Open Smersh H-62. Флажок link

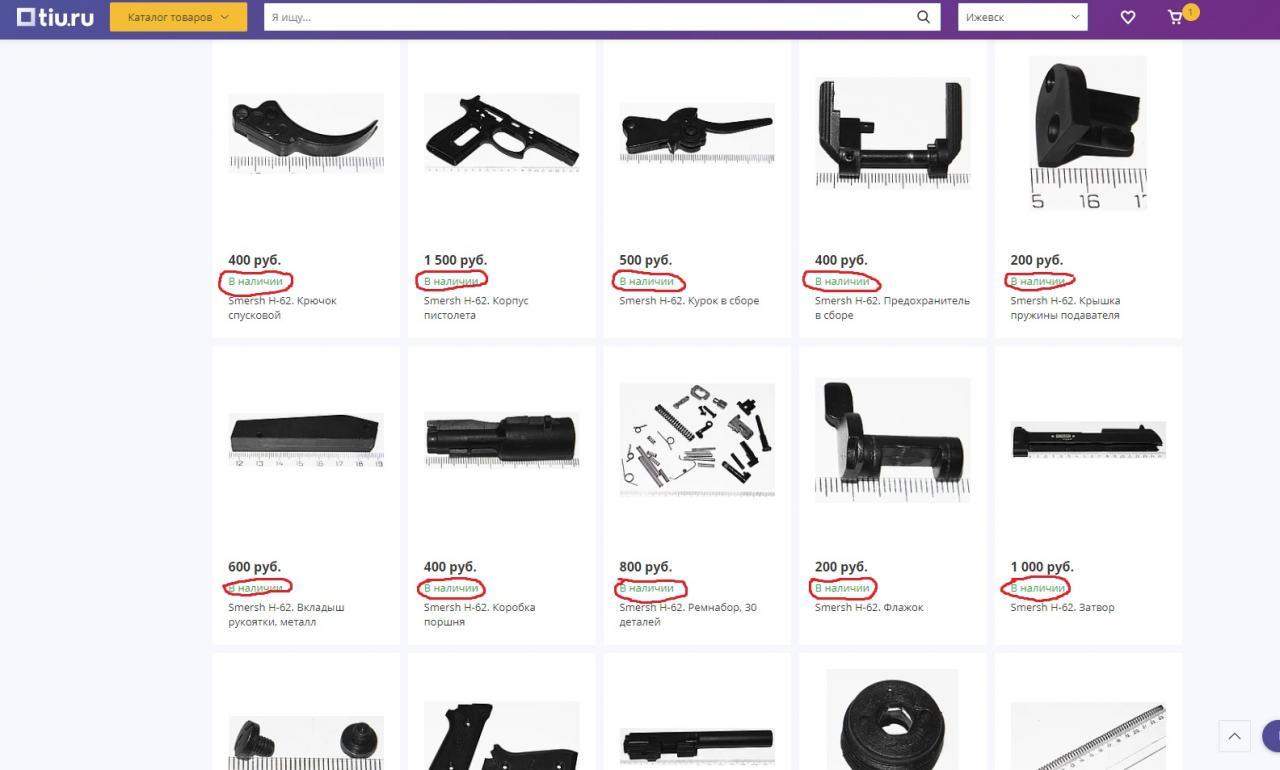(869, 608)
